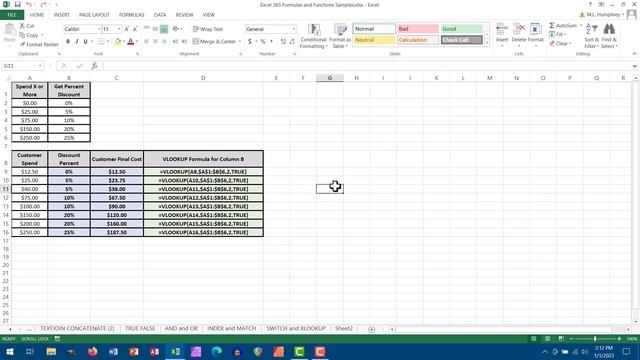Open the Calibri font name dropdown

(x=99, y=29)
